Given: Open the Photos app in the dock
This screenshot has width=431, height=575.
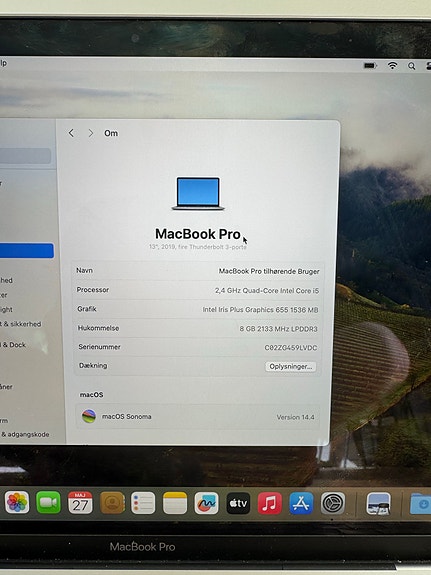Looking at the screenshot, I should click(17, 502).
